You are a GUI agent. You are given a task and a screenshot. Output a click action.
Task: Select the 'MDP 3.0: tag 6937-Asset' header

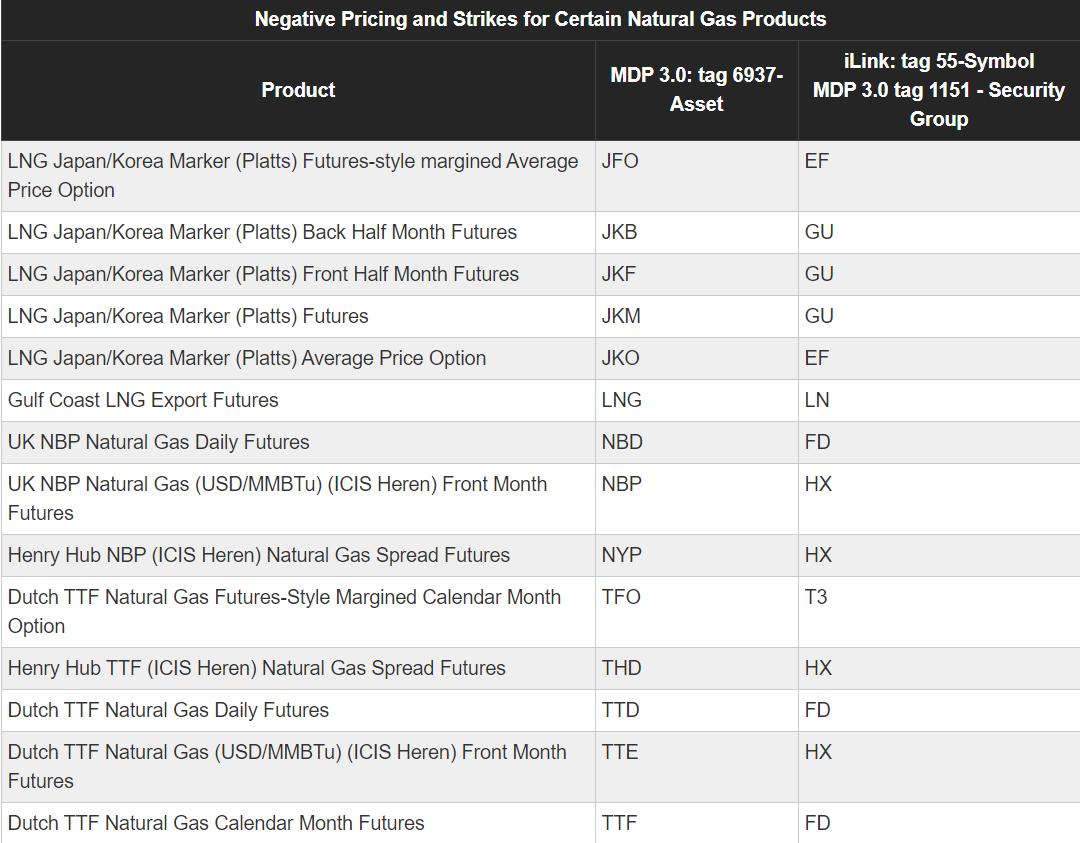[x=696, y=90]
